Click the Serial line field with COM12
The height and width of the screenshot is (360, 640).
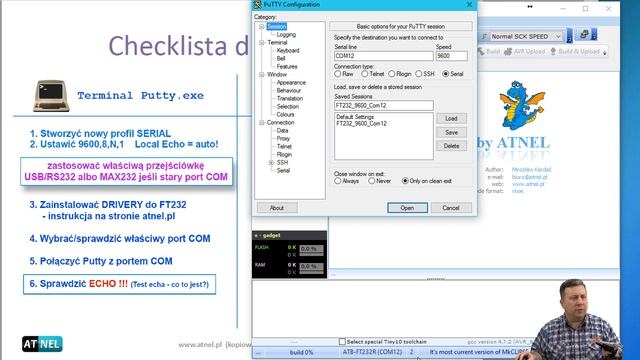(x=384, y=56)
